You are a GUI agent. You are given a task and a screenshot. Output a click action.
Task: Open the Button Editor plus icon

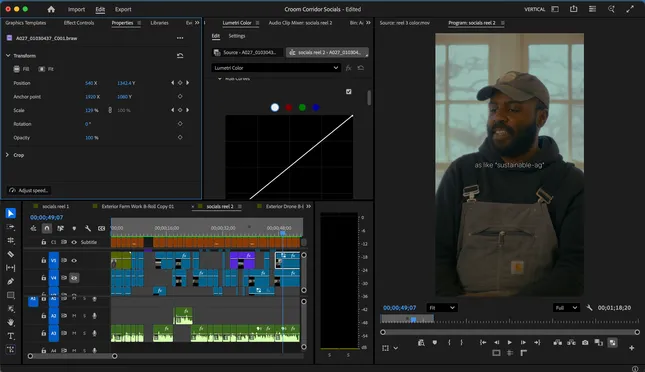[x=631, y=348]
